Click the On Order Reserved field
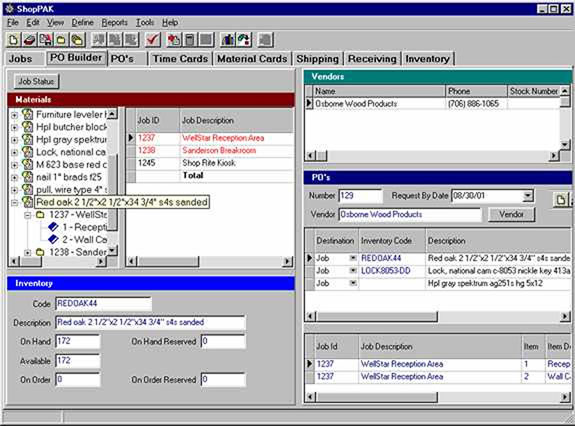This screenshot has height=426, width=575. 223,379
